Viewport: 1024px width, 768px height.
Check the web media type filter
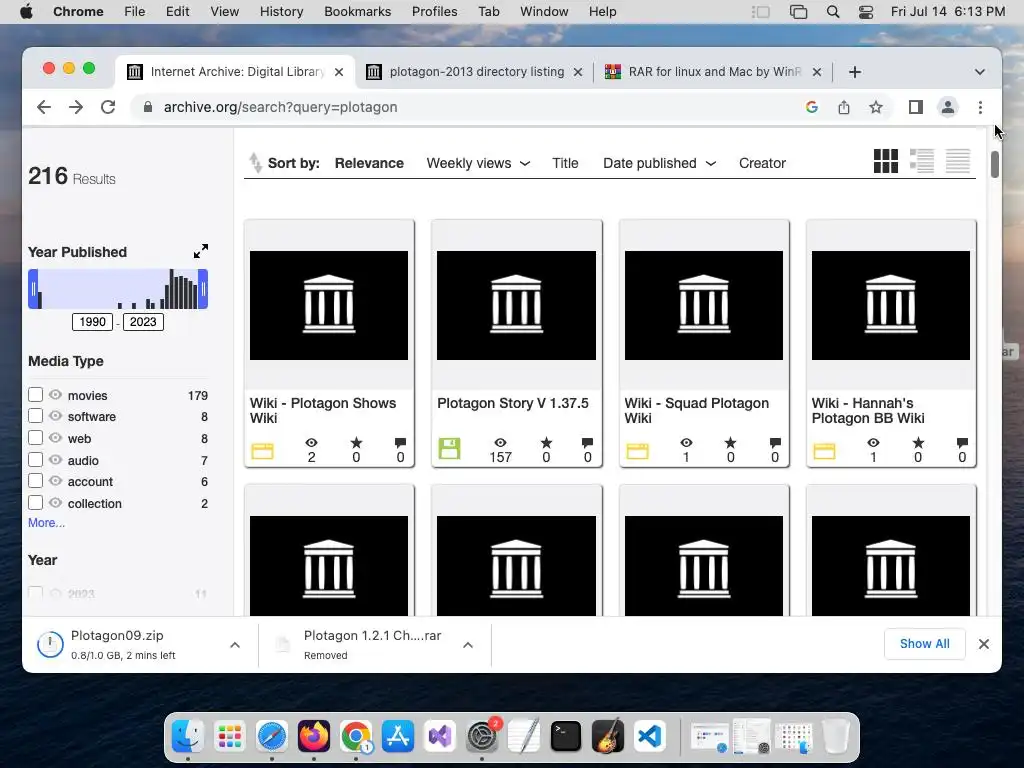(x=35, y=438)
